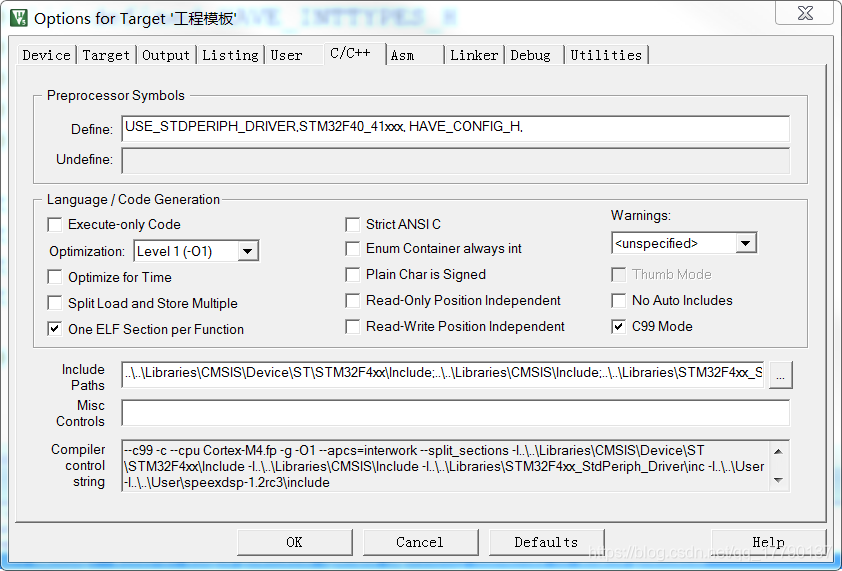Click the Keil uVision icon in title bar

point(19,18)
